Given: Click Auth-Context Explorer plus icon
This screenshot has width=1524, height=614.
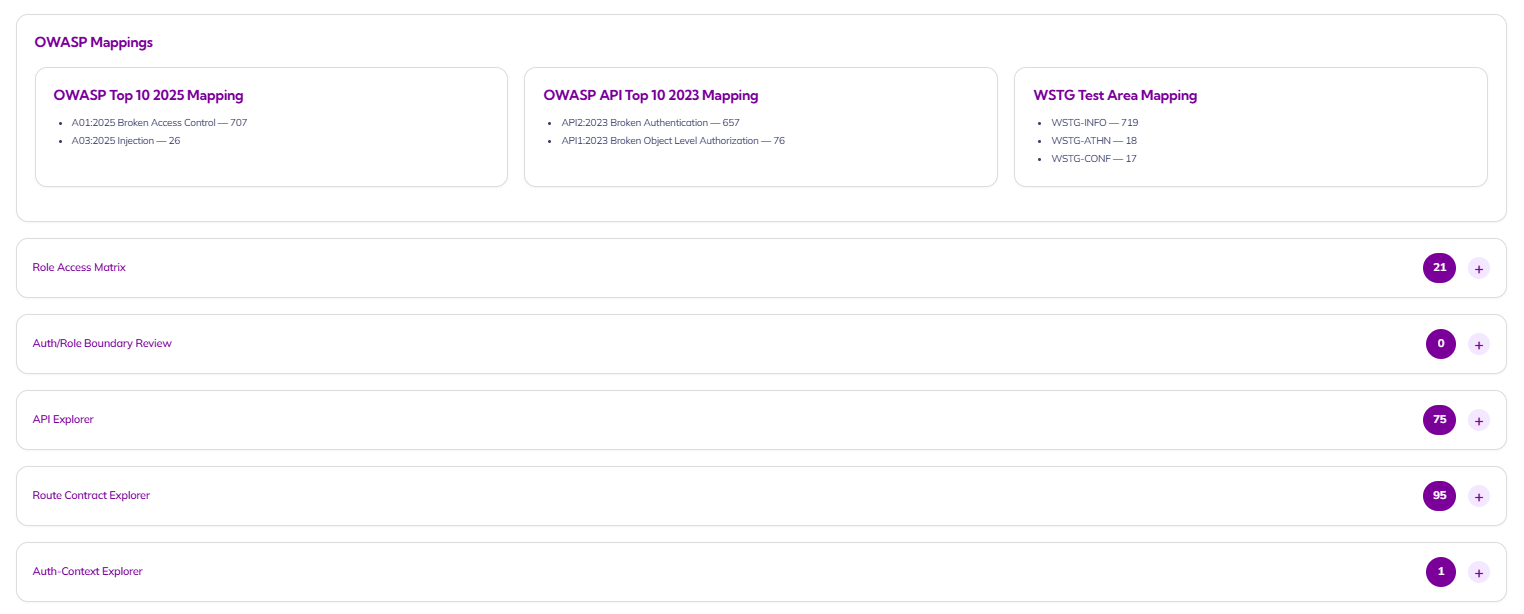Looking at the screenshot, I should click(1478, 572).
